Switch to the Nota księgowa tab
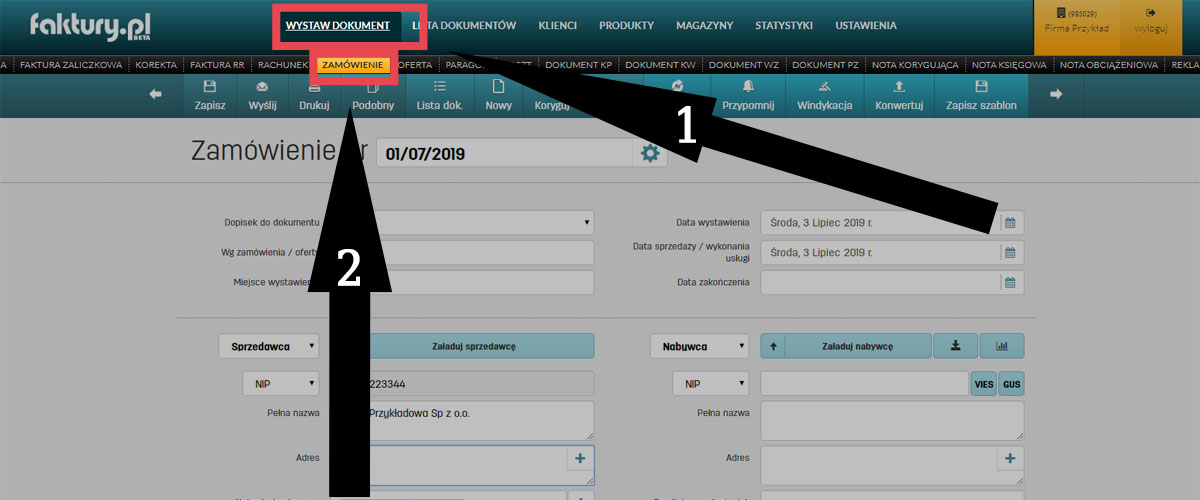 pyautogui.click(x=1009, y=65)
